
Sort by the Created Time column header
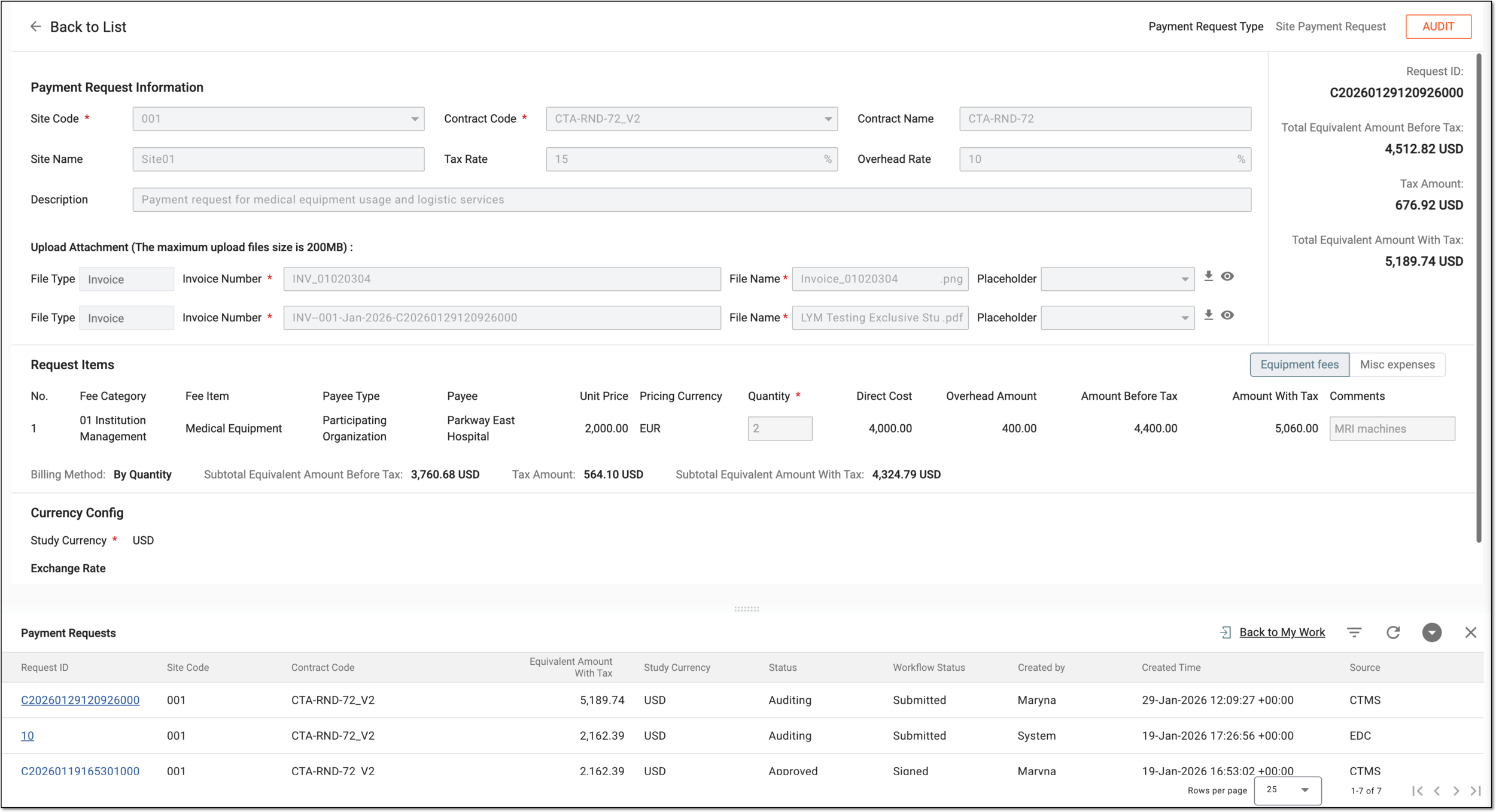pyautogui.click(x=1170, y=667)
